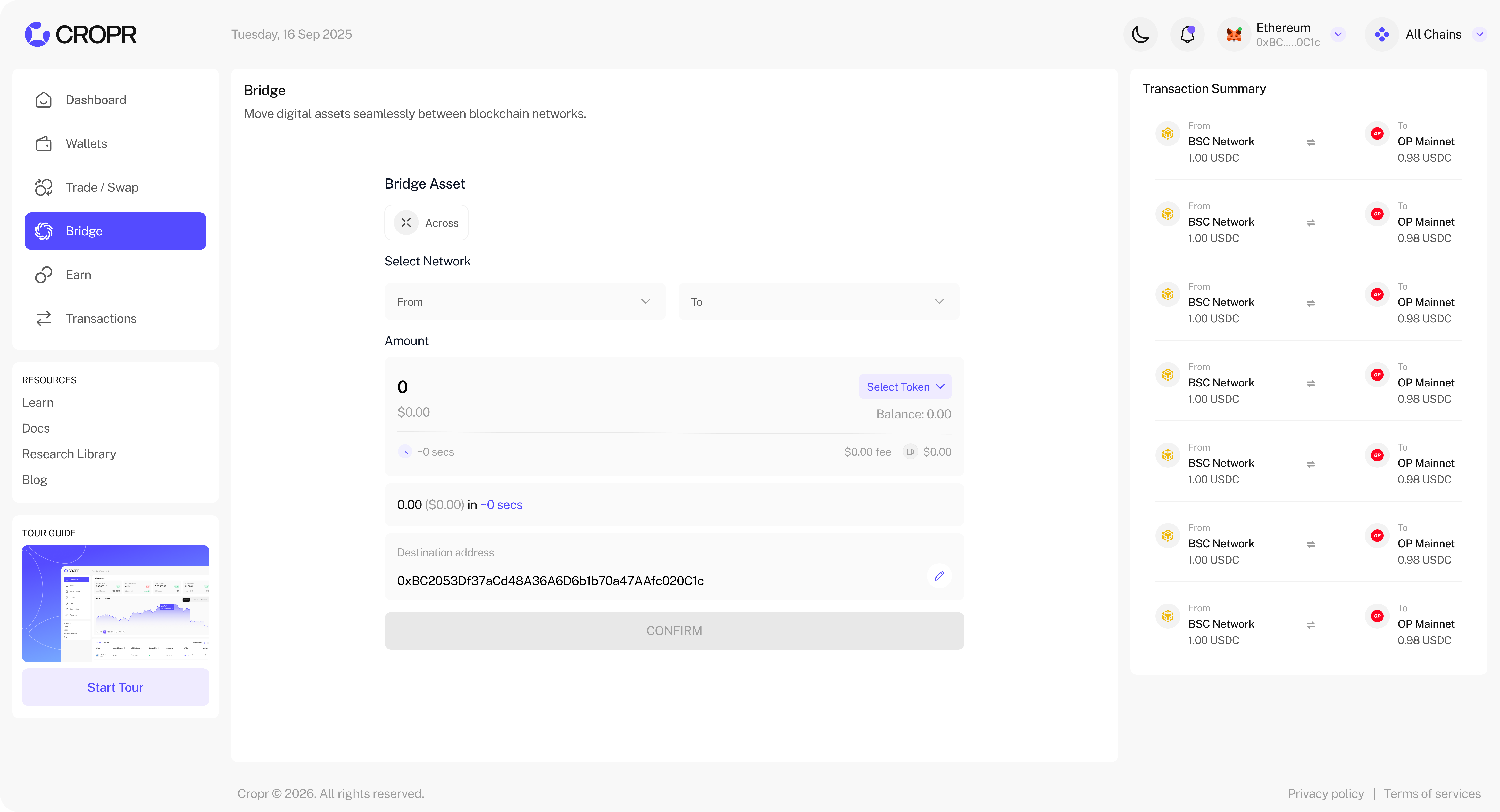1500x812 pixels.
Task: Open the Terms of services link
Action: pyautogui.click(x=1432, y=794)
